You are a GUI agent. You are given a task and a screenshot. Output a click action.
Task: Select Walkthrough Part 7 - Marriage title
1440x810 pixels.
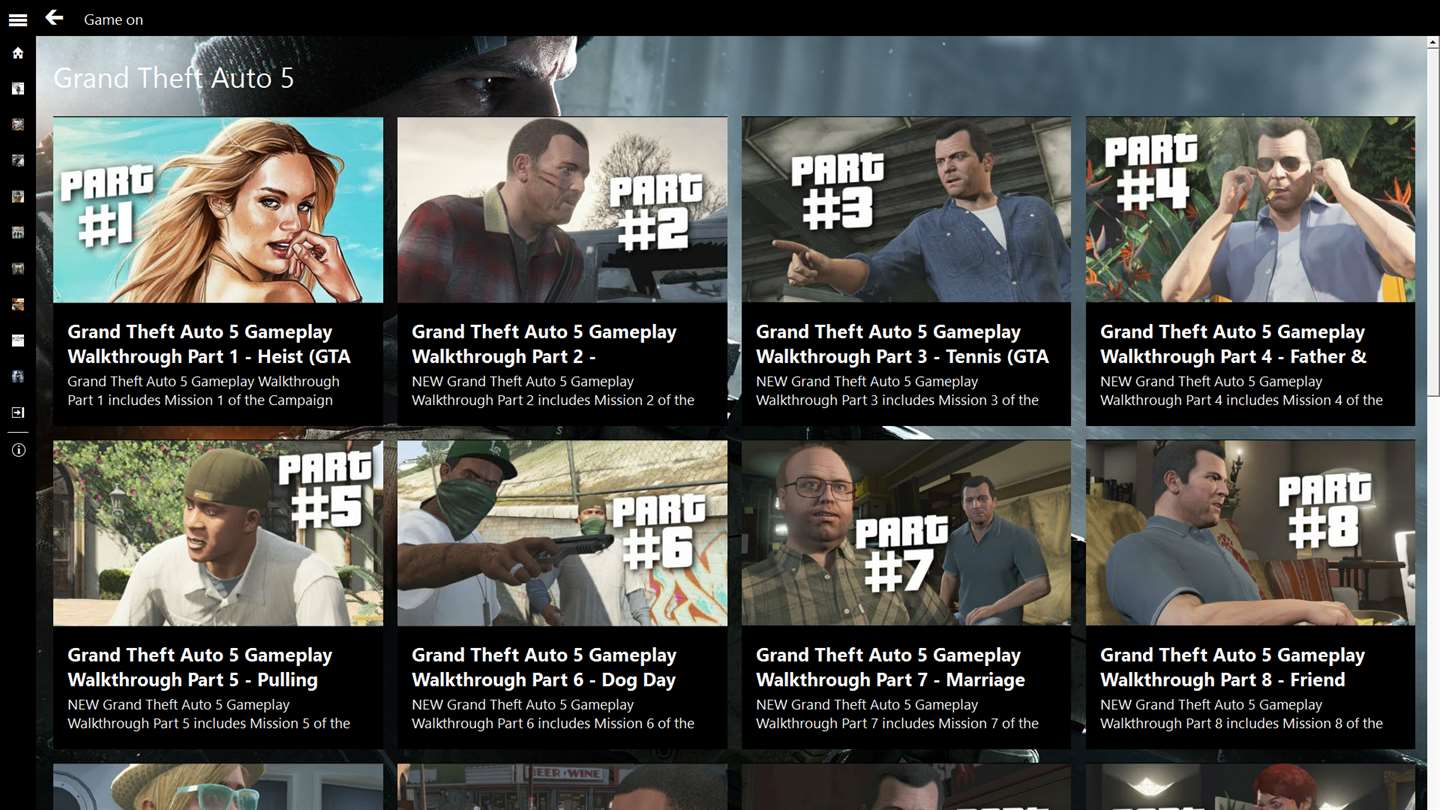click(890, 680)
